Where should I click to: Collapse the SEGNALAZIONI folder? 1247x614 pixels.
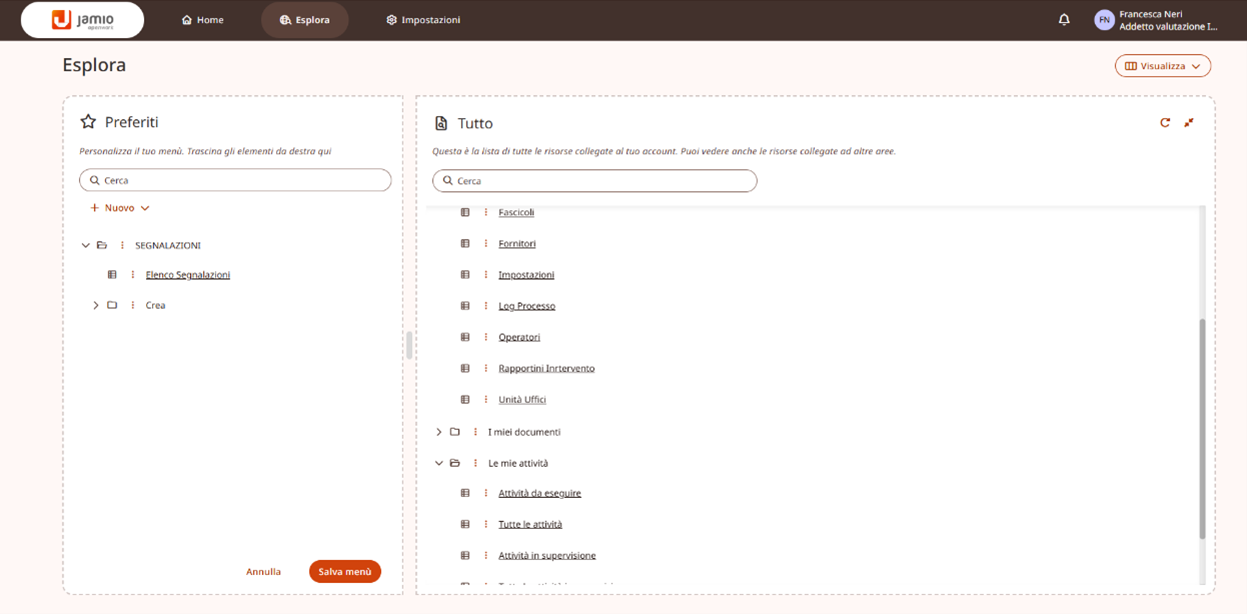[x=86, y=245]
